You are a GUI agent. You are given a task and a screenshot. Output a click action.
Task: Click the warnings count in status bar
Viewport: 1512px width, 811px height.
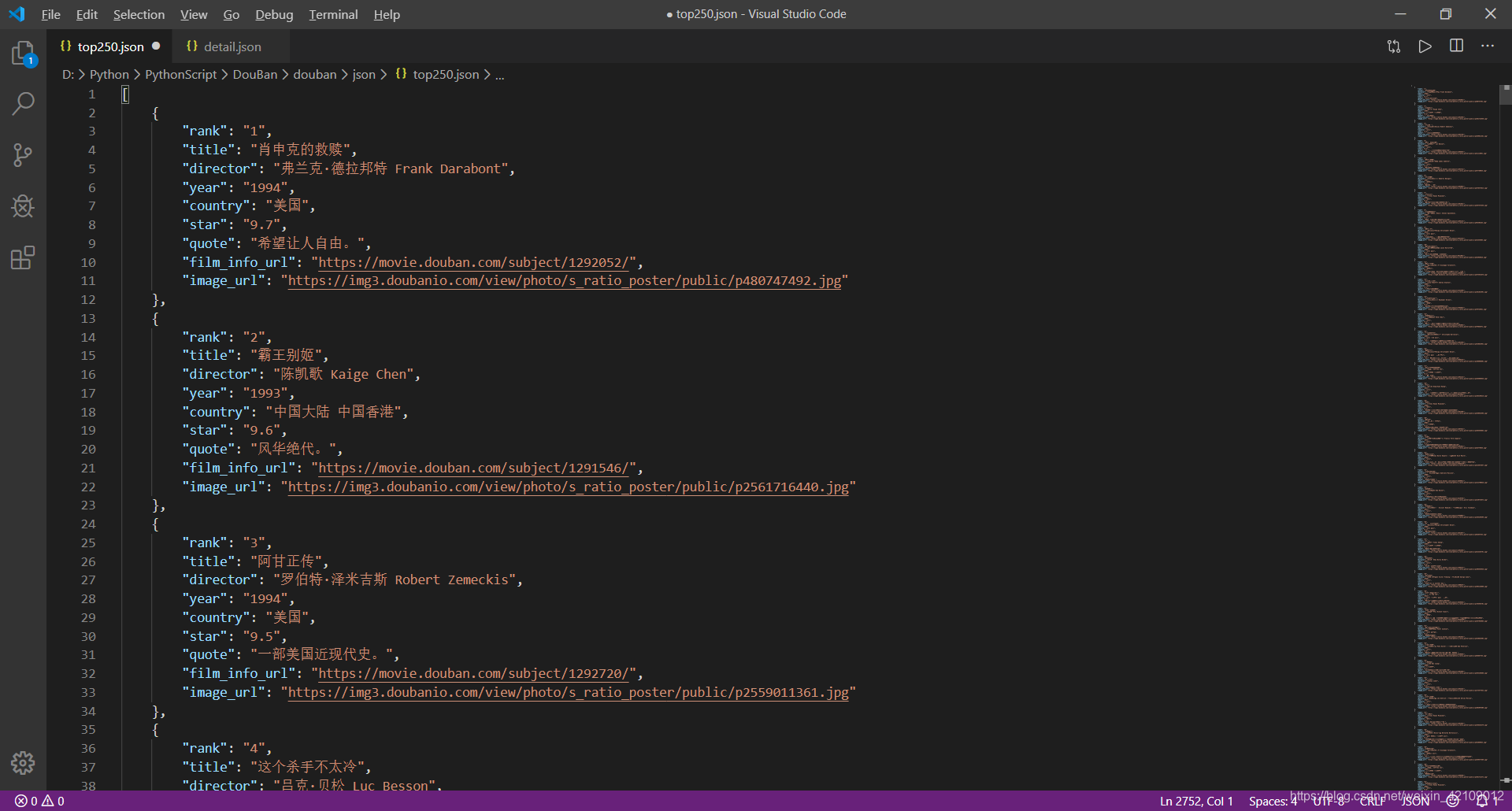[54, 801]
